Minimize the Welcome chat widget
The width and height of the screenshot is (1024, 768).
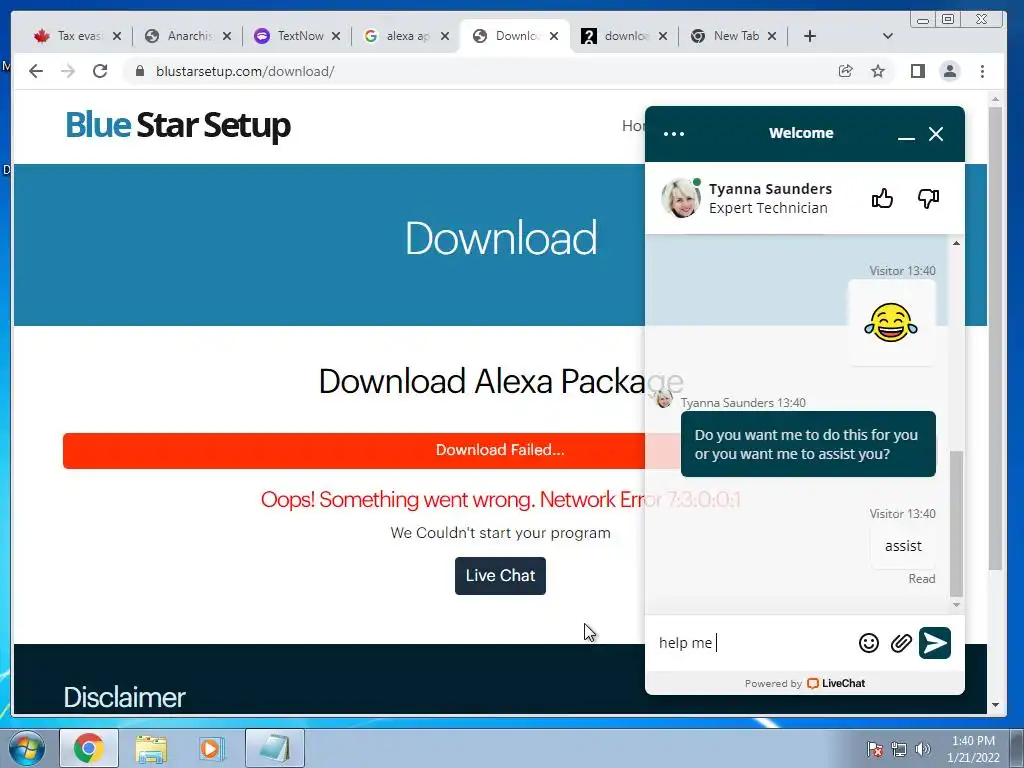[x=906, y=135]
